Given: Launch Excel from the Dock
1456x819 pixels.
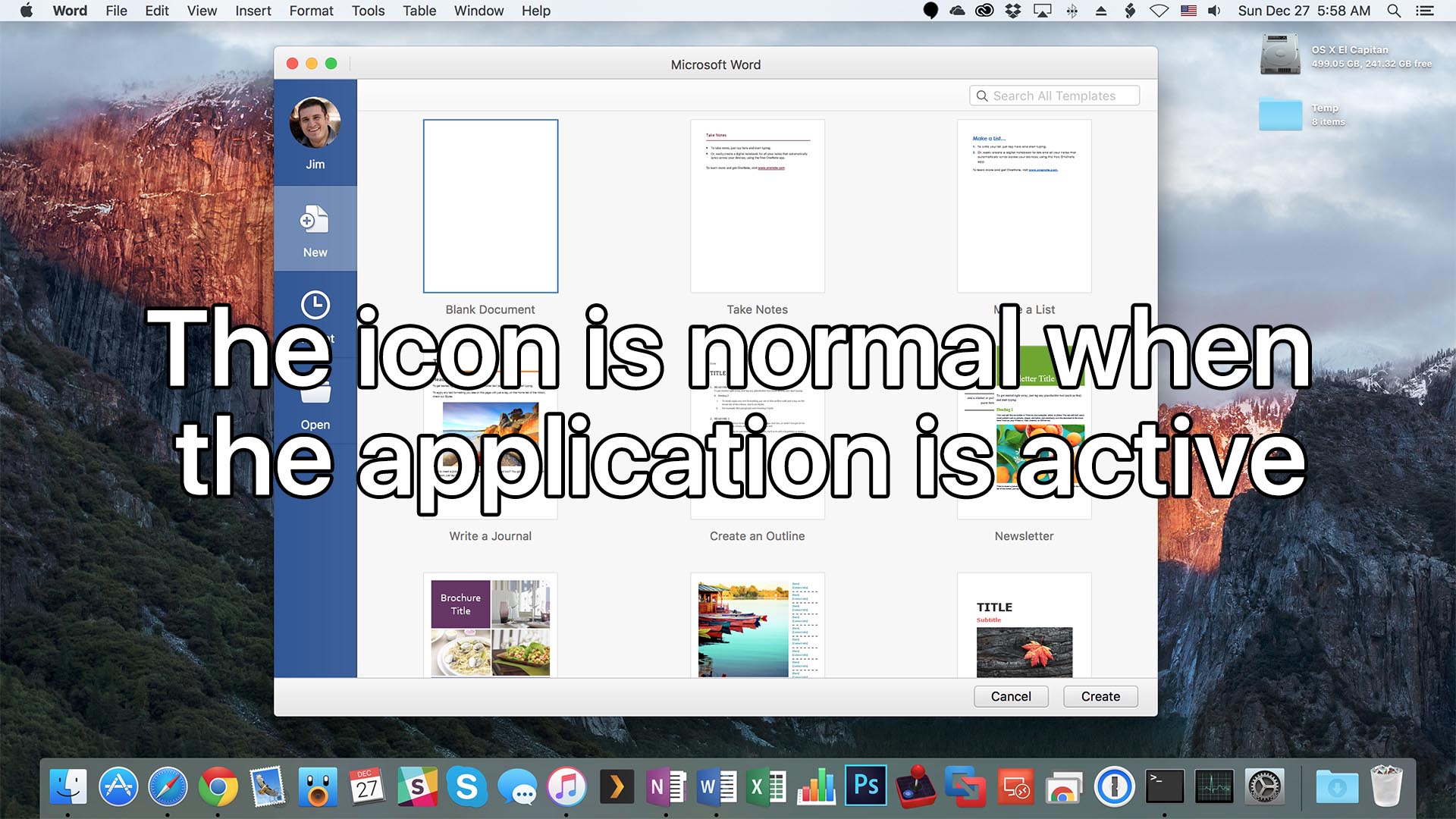Looking at the screenshot, I should (x=766, y=786).
